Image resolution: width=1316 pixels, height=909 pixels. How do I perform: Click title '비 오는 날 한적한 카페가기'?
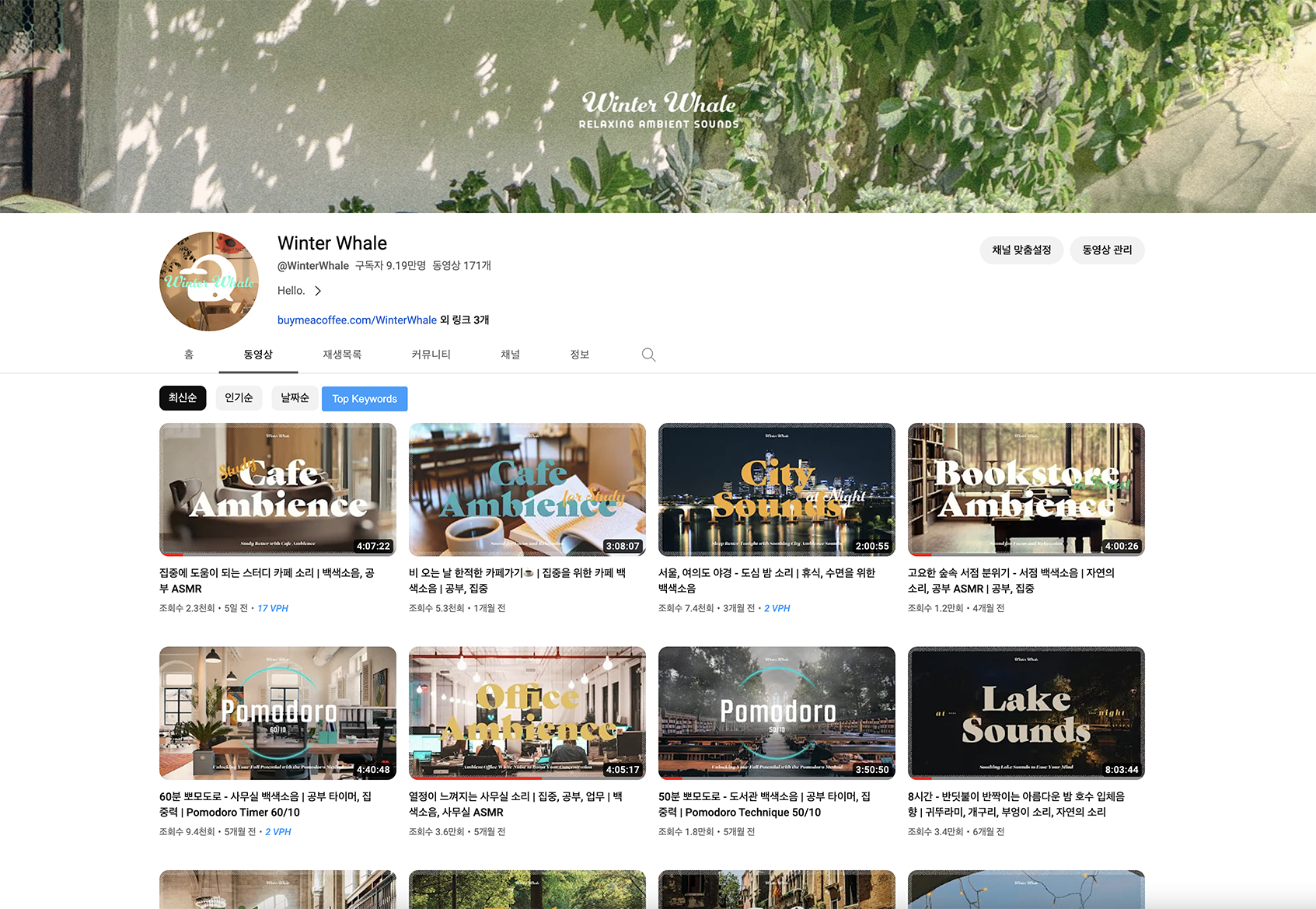[x=517, y=581]
